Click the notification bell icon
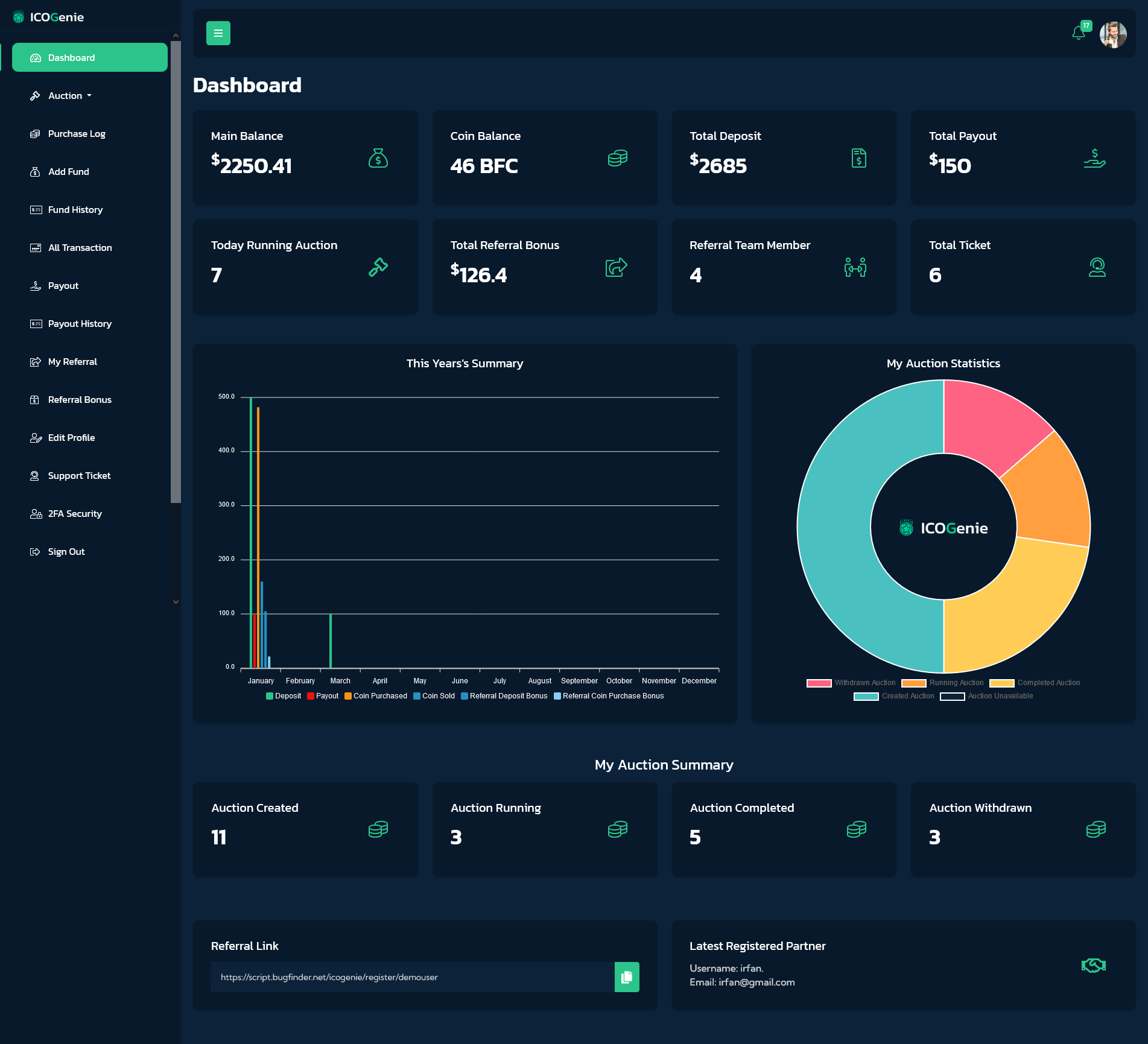The height and width of the screenshot is (1044, 1148). 1079,33
